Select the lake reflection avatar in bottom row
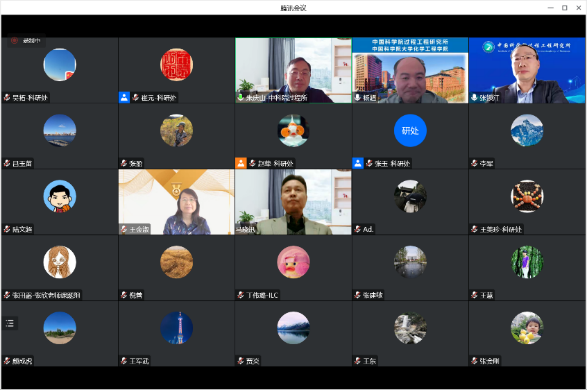This screenshot has height=390, width=587. (294, 328)
